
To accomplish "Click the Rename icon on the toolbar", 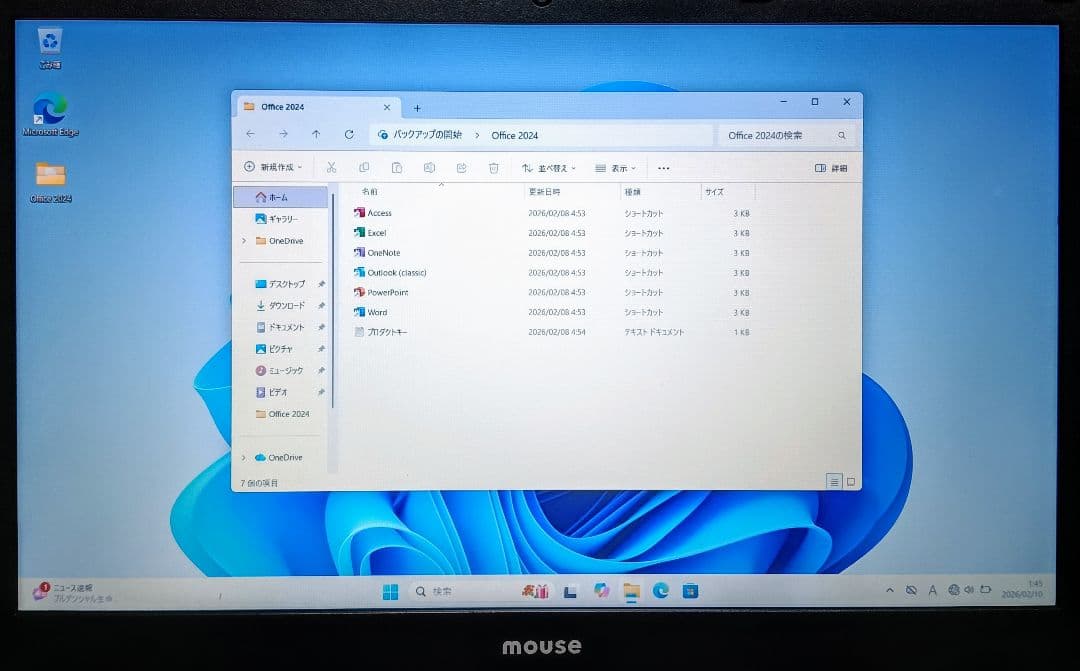I will [430, 168].
